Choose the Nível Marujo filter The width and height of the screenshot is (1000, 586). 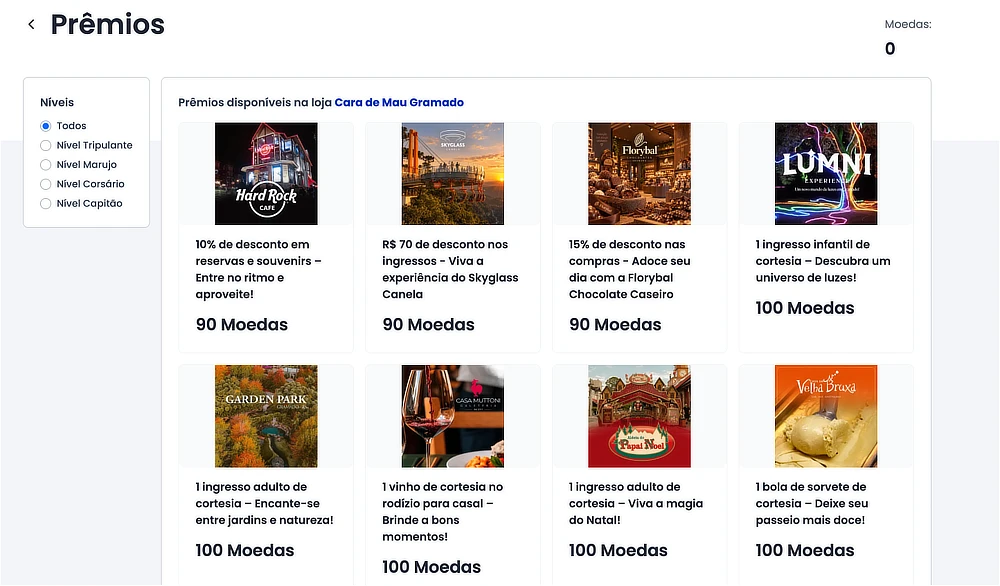pyautogui.click(x=45, y=165)
